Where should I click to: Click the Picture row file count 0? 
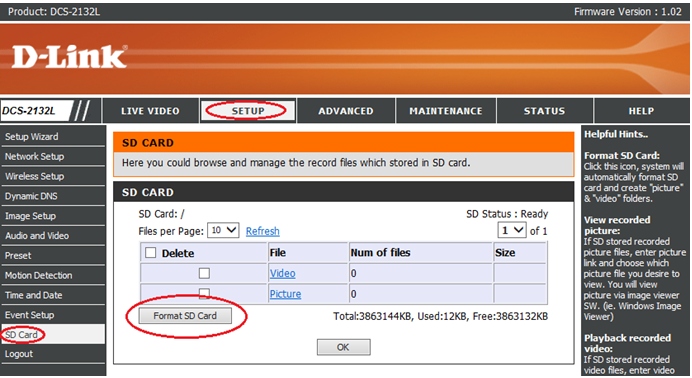point(354,294)
